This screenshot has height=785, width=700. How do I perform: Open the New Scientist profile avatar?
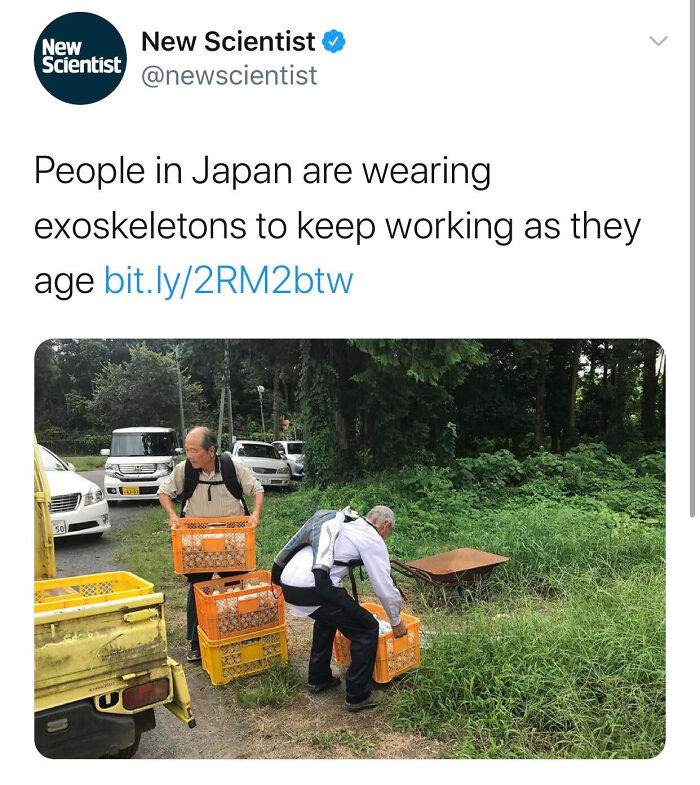tap(81, 58)
